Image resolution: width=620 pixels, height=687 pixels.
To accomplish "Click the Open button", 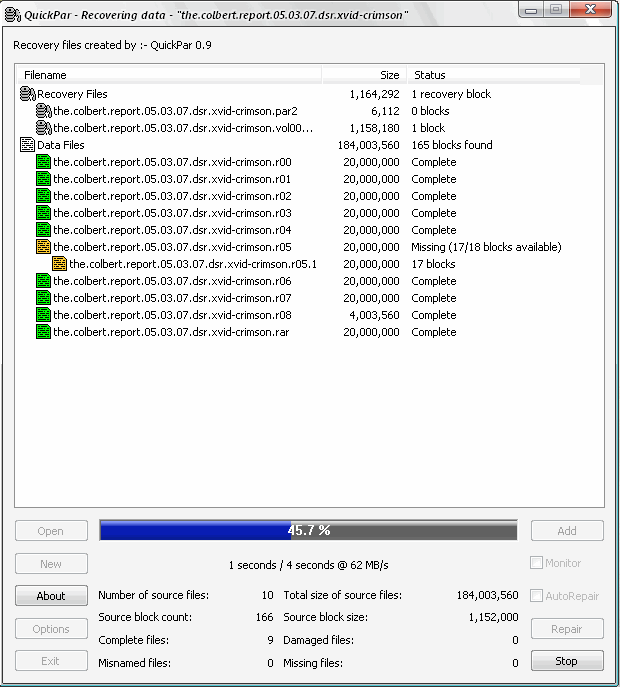I will tap(51, 531).
